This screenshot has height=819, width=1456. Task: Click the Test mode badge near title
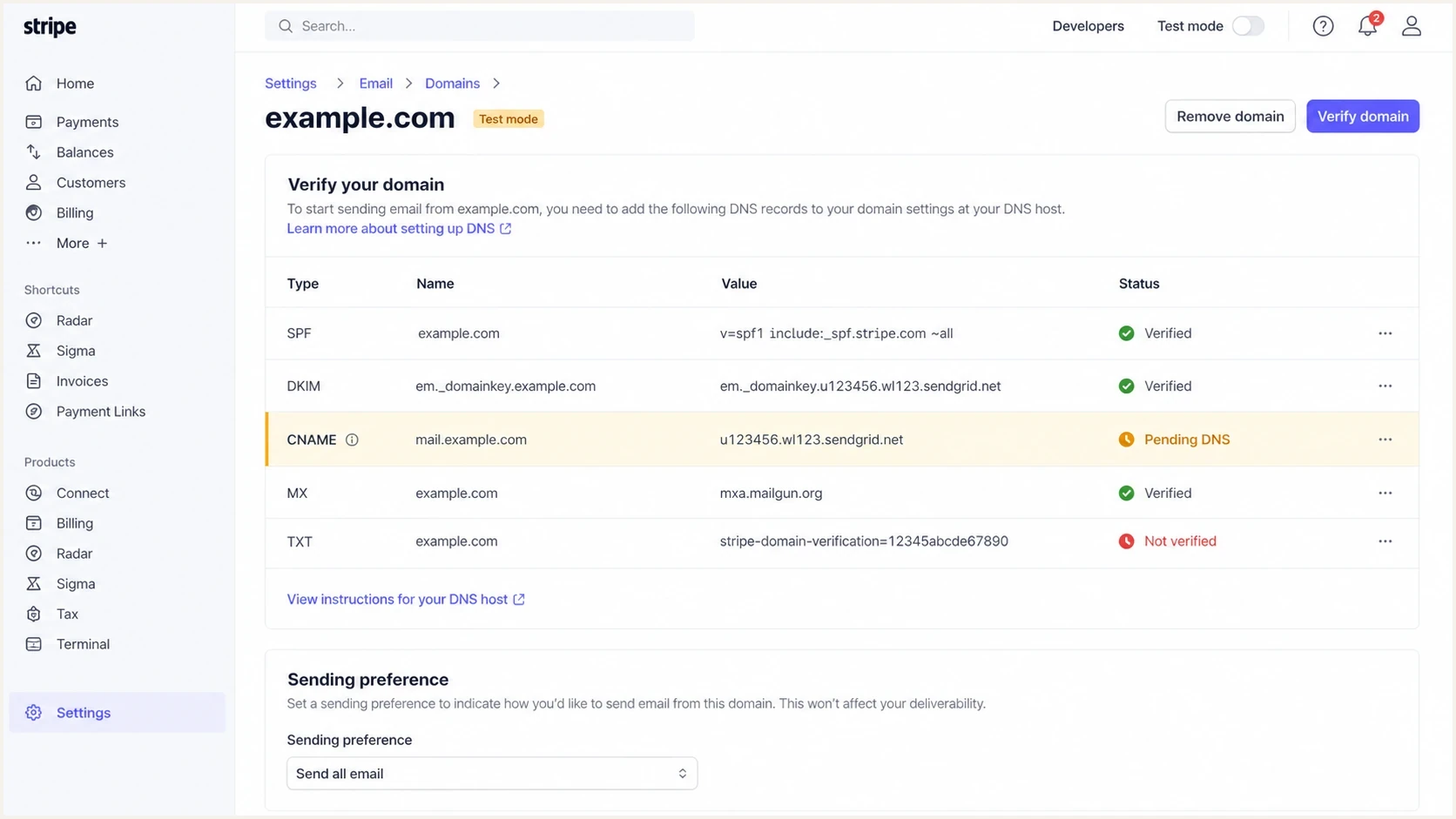click(509, 119)
